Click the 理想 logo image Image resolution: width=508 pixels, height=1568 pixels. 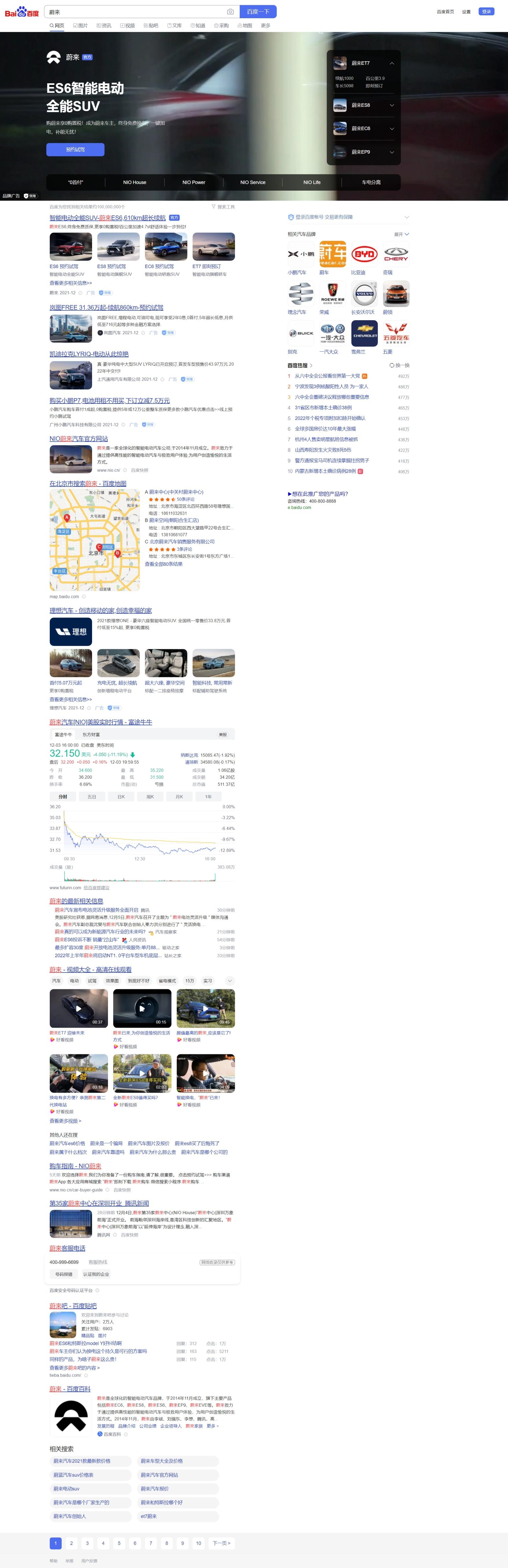(x=71, y=631)
